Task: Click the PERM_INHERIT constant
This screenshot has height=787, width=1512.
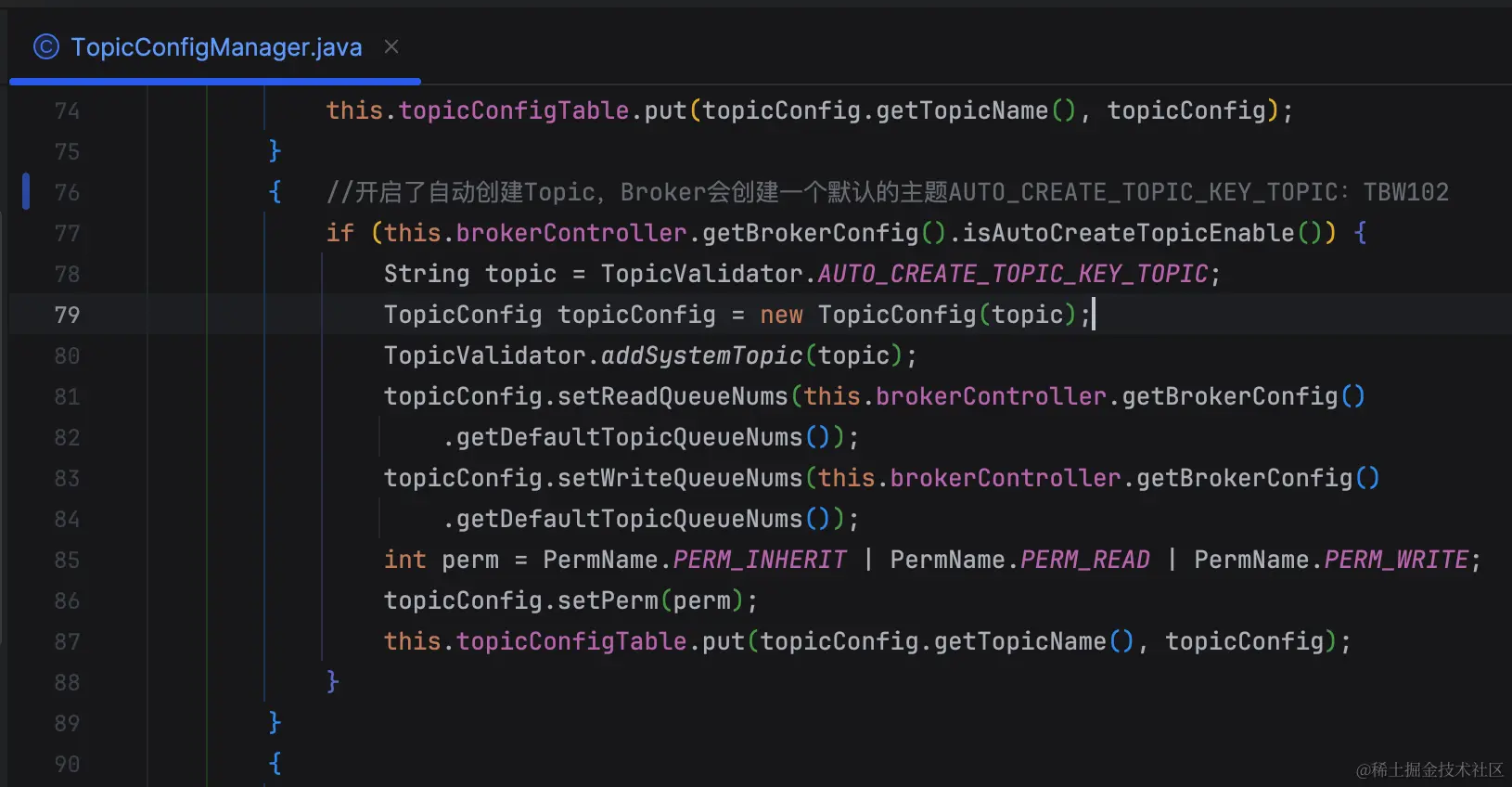Action: 760,560
